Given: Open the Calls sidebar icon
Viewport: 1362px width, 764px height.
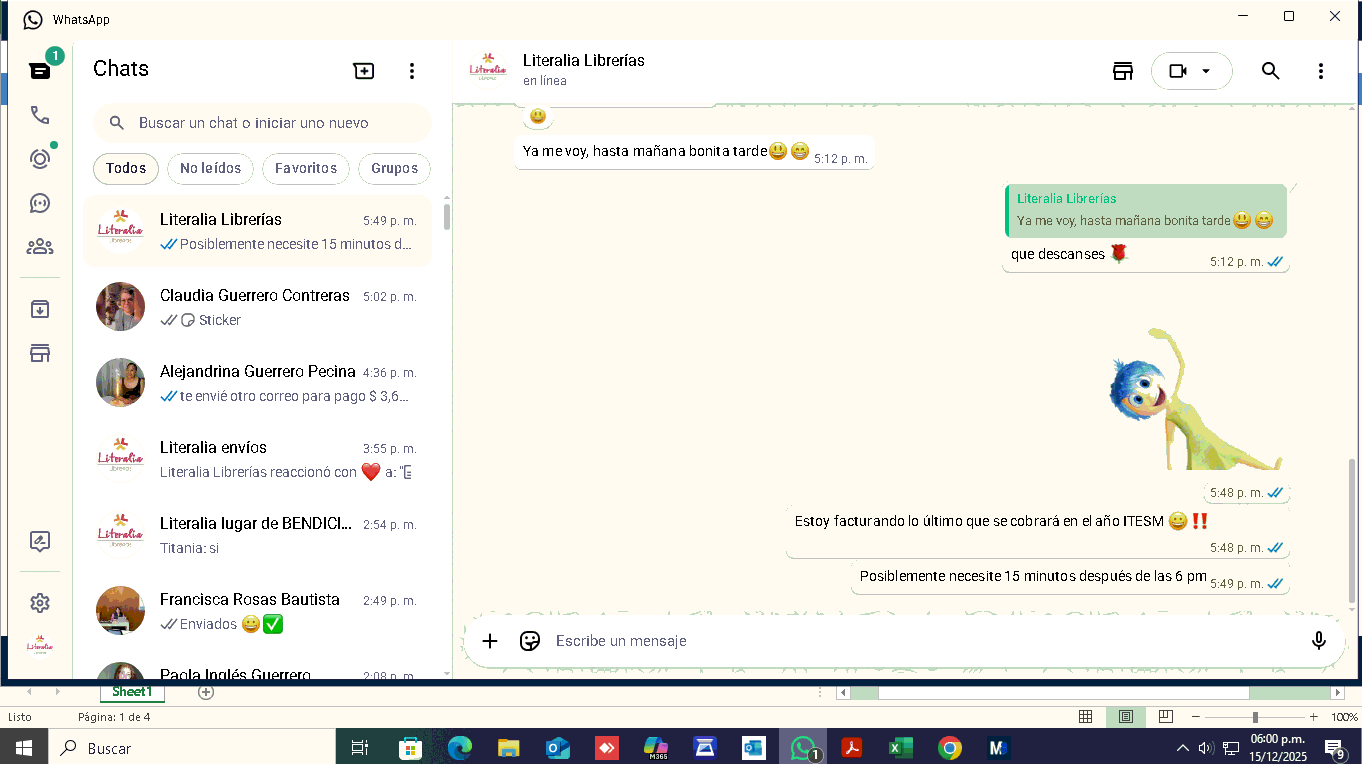Looking at the screenshot, I should 40,115.
